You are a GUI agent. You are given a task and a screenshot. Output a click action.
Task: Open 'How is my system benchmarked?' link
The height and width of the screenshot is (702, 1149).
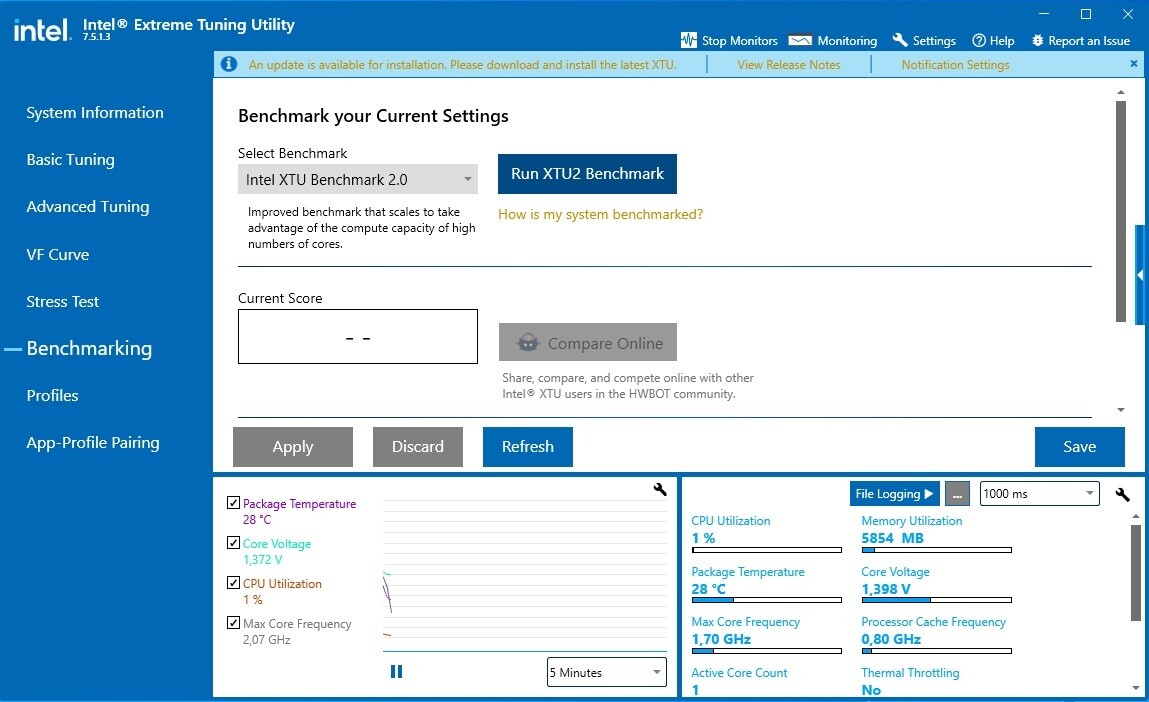point(600,215)
